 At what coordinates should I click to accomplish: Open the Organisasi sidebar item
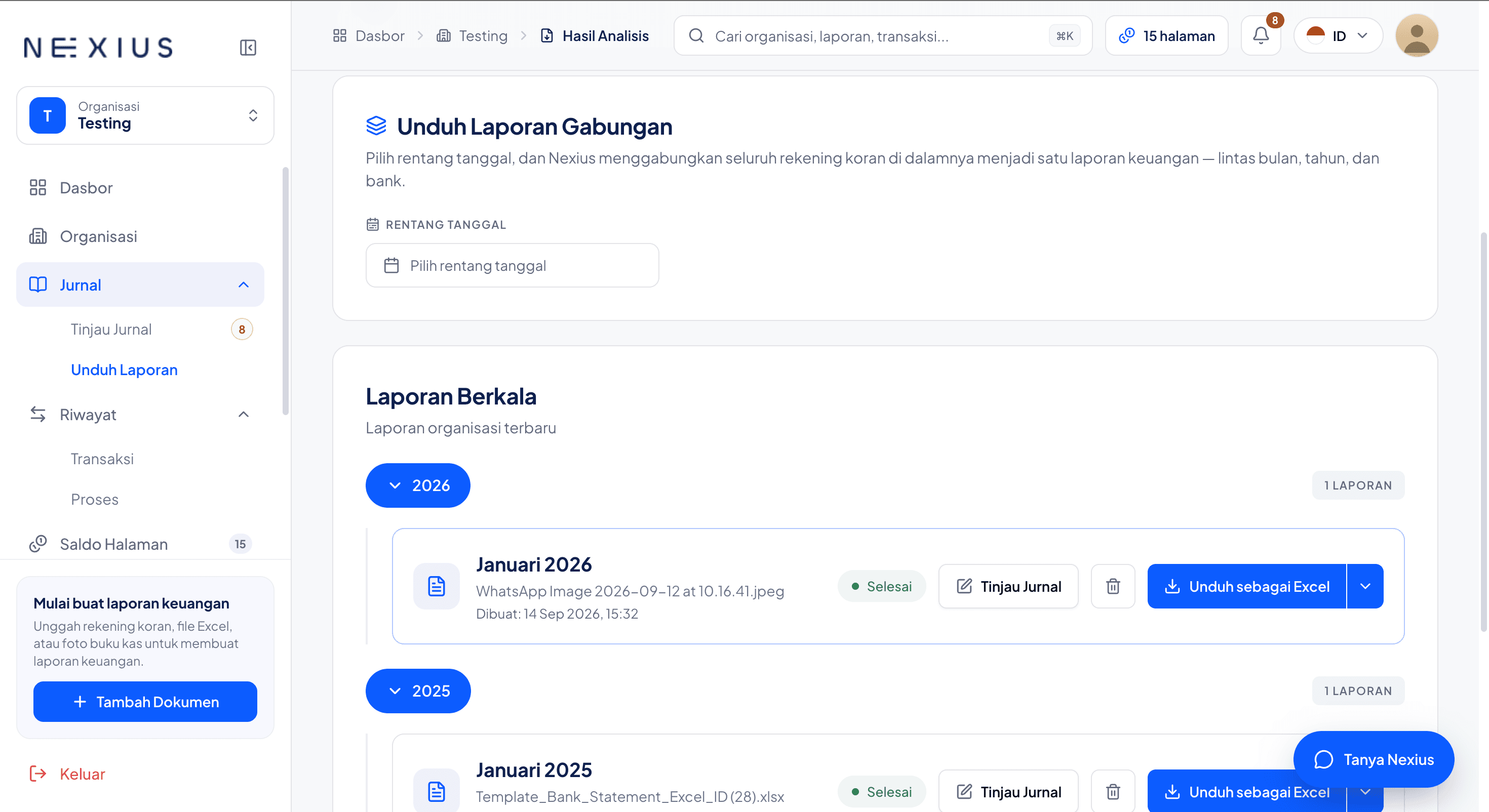pos(140,236)
